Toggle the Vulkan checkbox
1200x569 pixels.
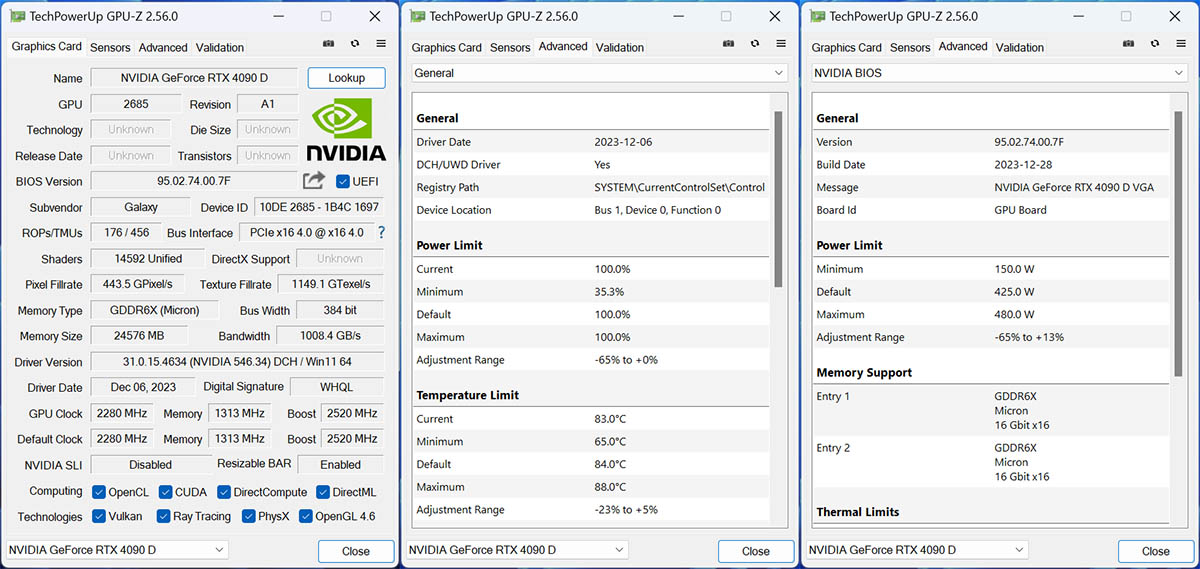pos(99,517)
